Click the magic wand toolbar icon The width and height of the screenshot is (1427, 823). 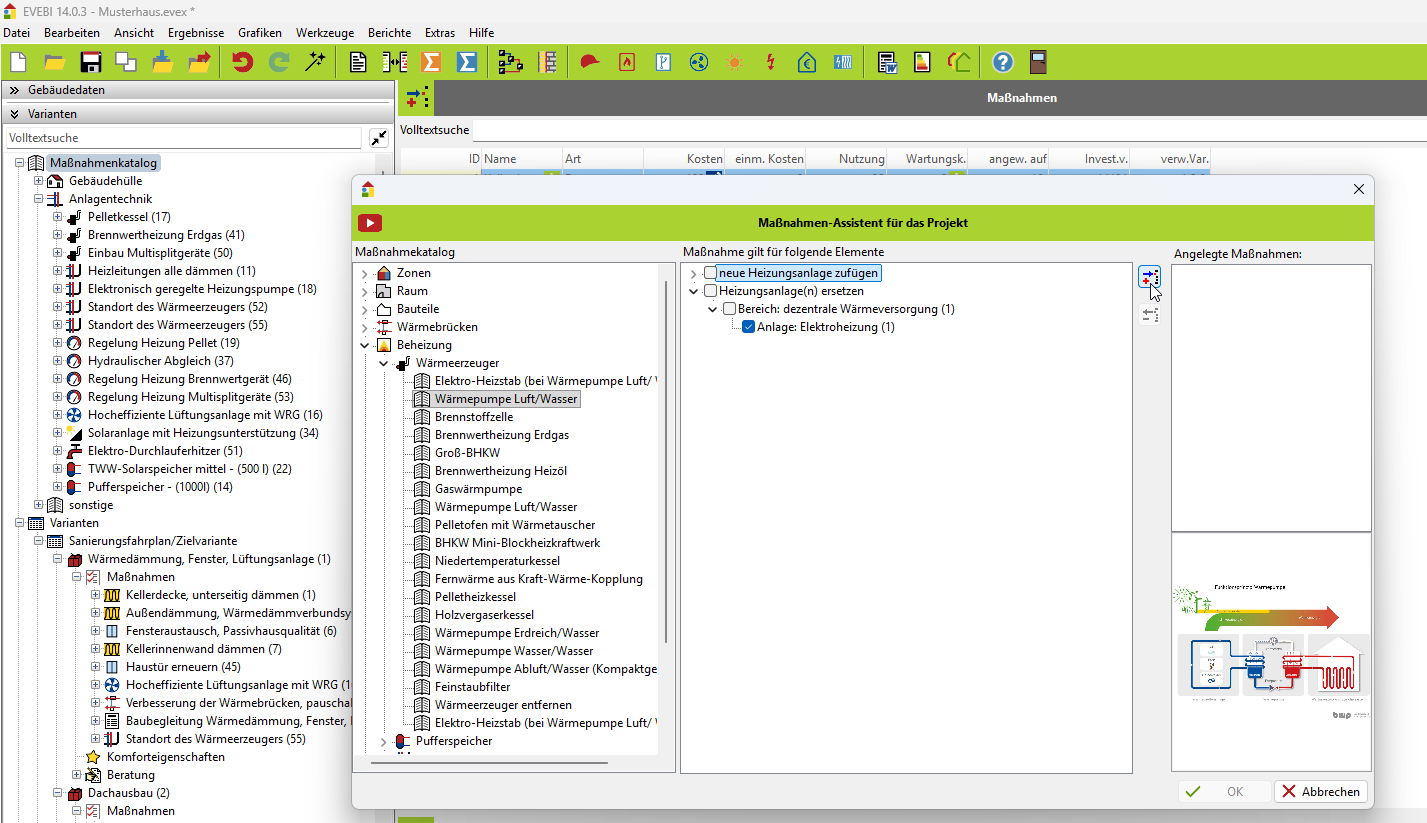pyautogui.click(x=316, y=62)
